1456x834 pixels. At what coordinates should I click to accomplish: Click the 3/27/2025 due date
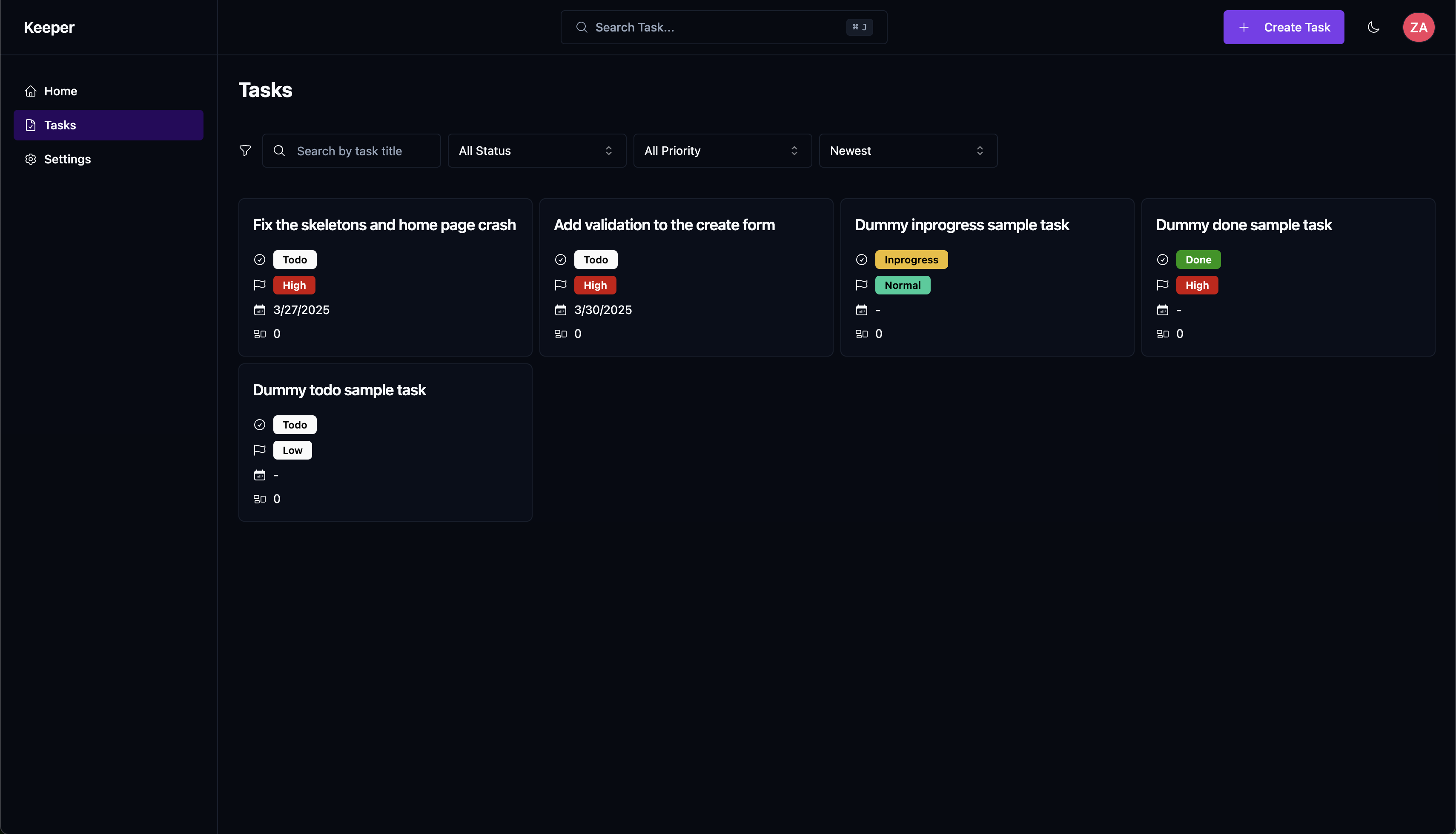click(301, 310)
